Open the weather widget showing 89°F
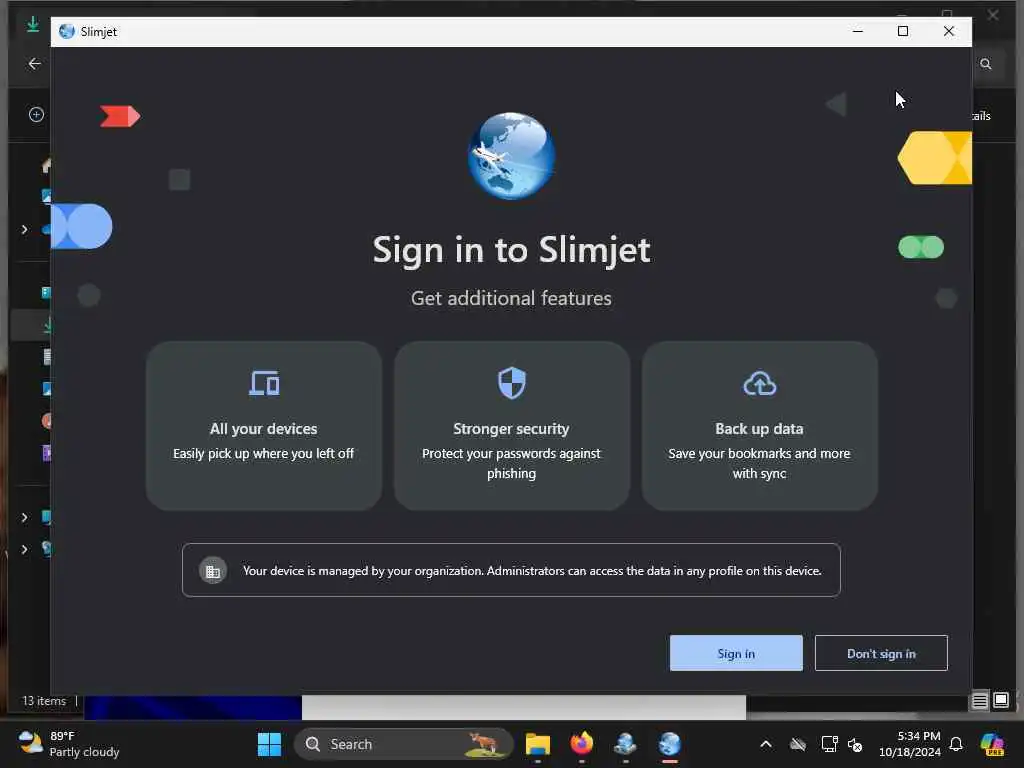 (x=69, y=744)
